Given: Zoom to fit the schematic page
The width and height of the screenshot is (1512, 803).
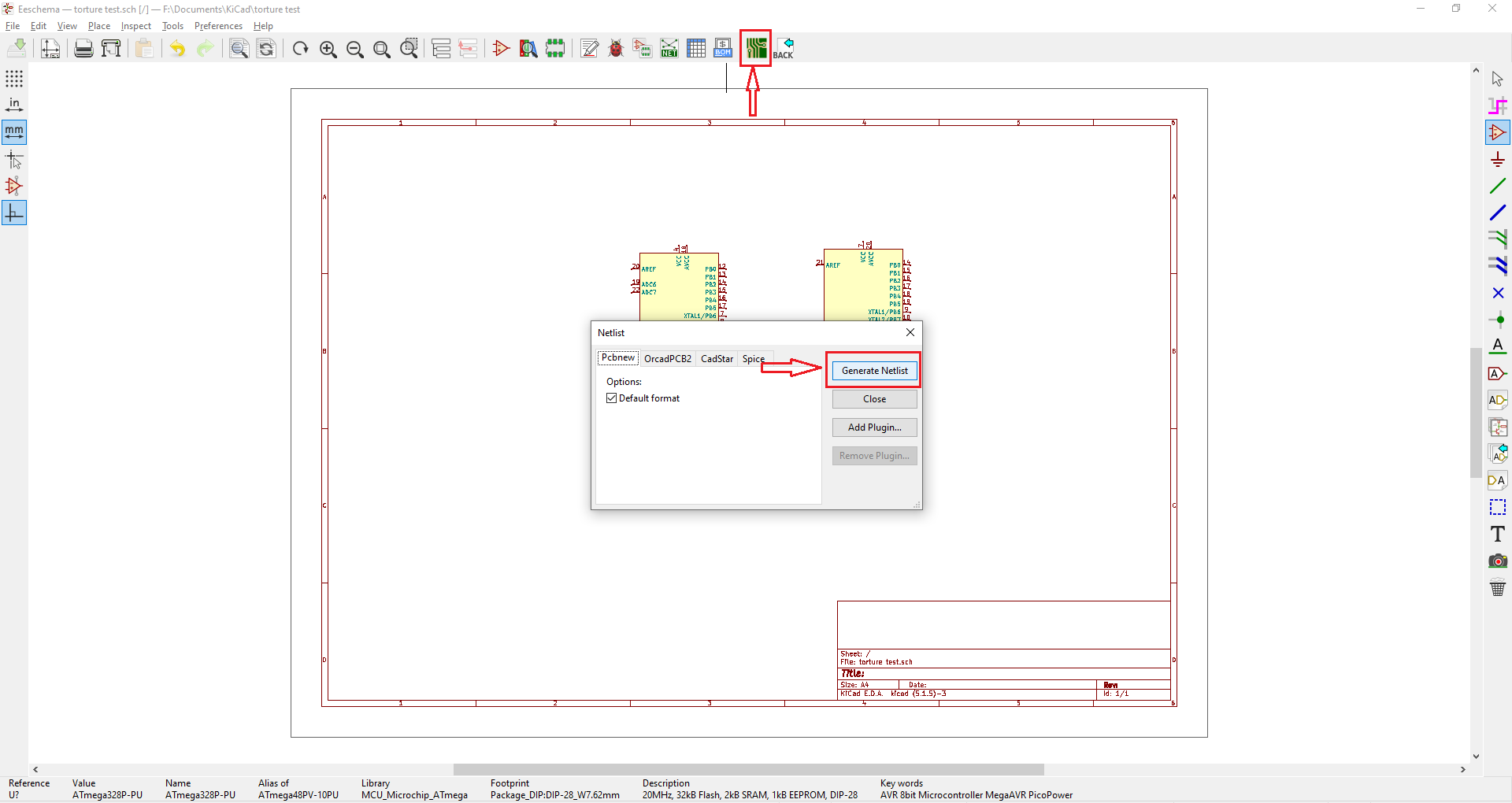Looking at the screenshot, I should pos(382,49).
